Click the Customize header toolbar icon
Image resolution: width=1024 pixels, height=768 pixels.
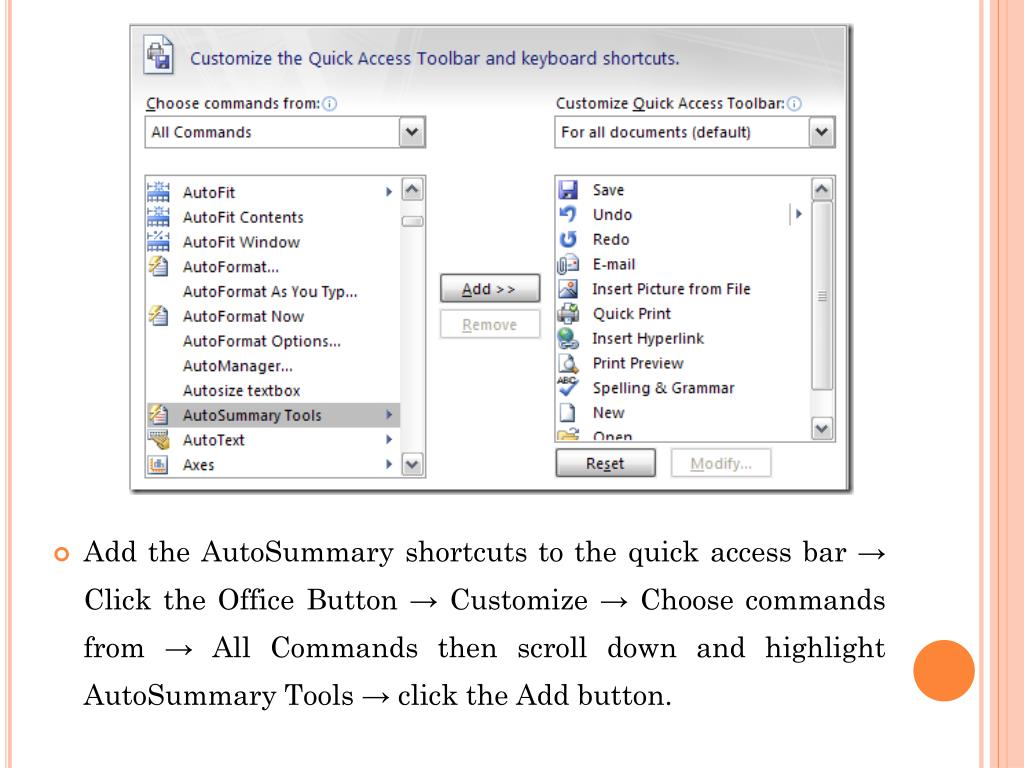click(159, 56)
